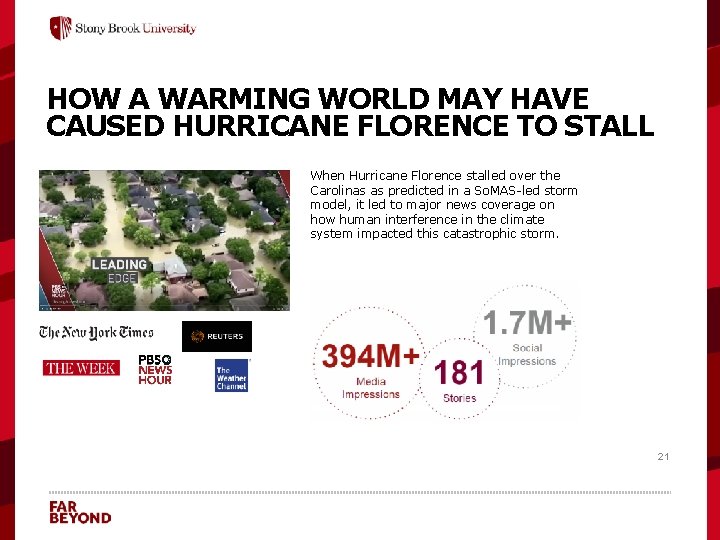
Task: Click THE WEEK logo
Action: tap(81, 368)
